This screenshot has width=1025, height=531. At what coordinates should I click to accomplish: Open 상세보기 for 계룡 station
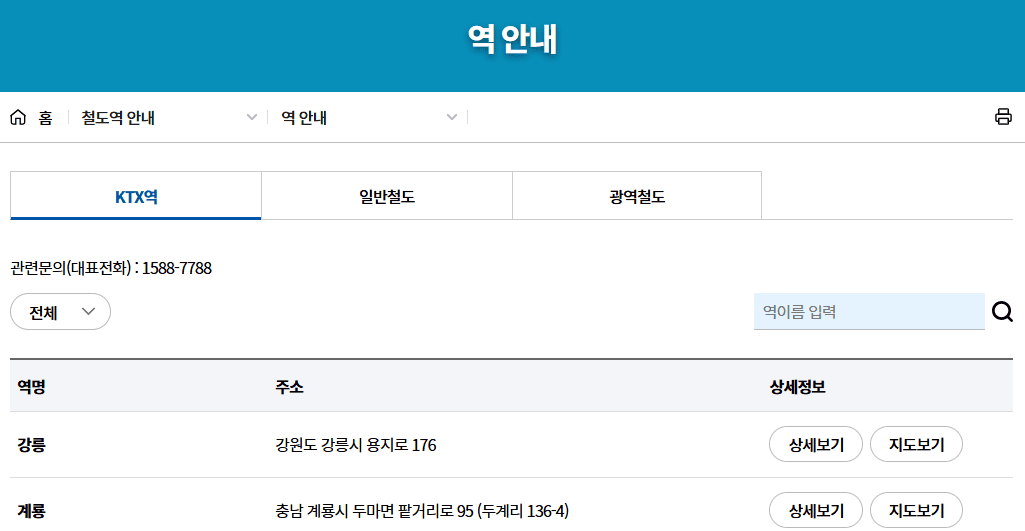[816, 511]
